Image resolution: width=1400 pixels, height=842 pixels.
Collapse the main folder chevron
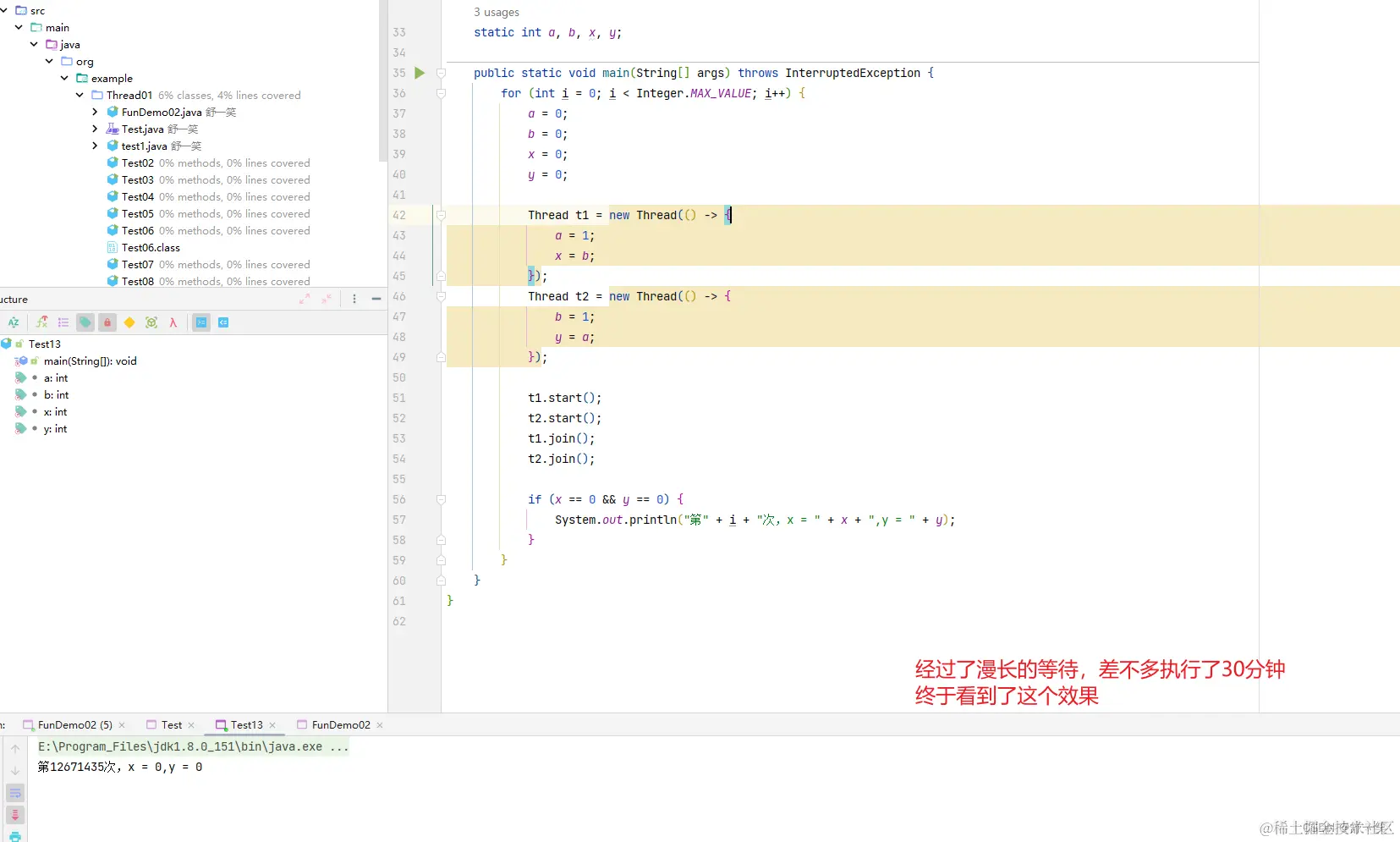[x=19, y=27]
